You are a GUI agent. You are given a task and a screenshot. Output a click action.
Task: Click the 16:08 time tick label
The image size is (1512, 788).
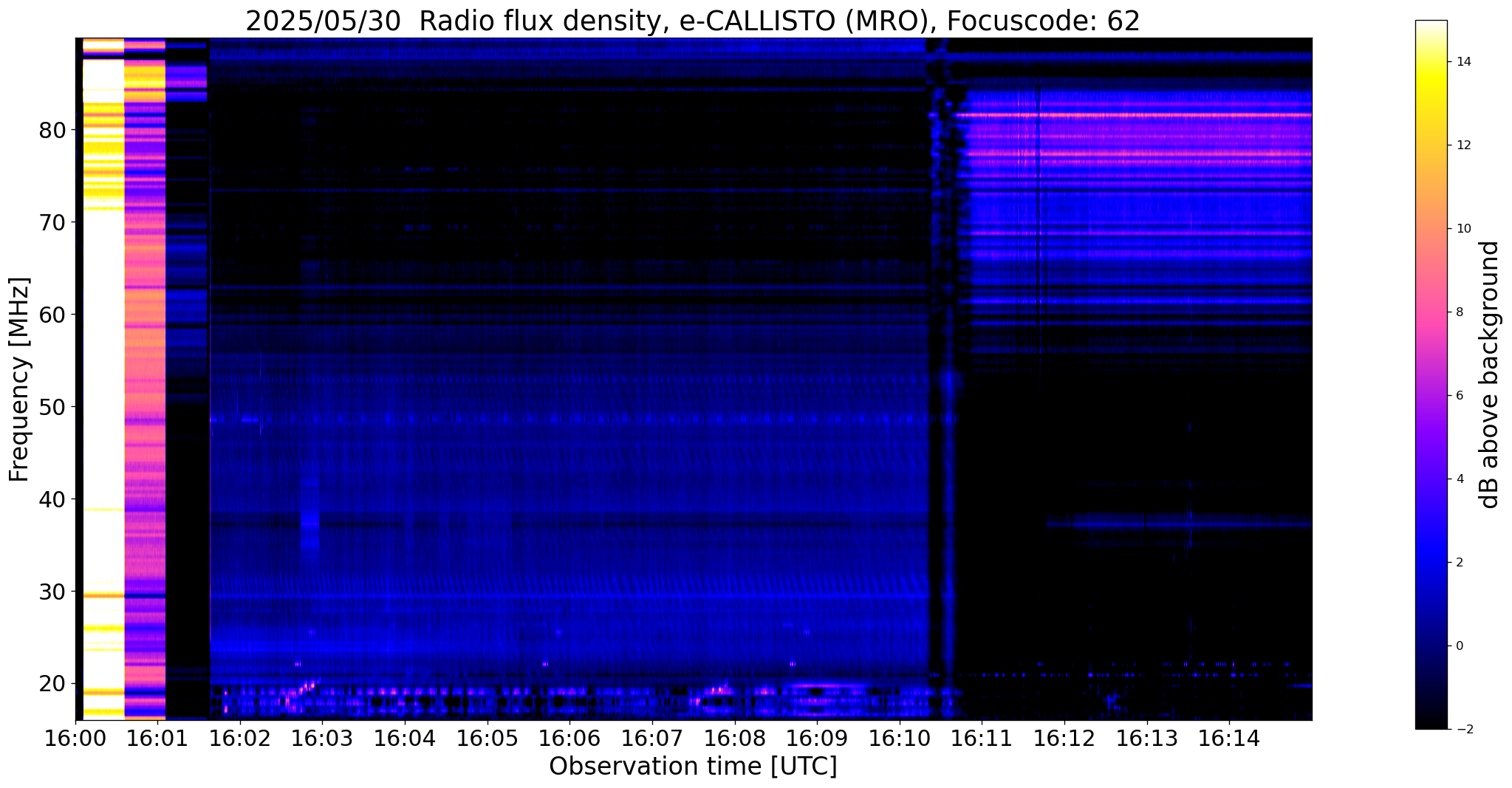[x=734, y=739]
